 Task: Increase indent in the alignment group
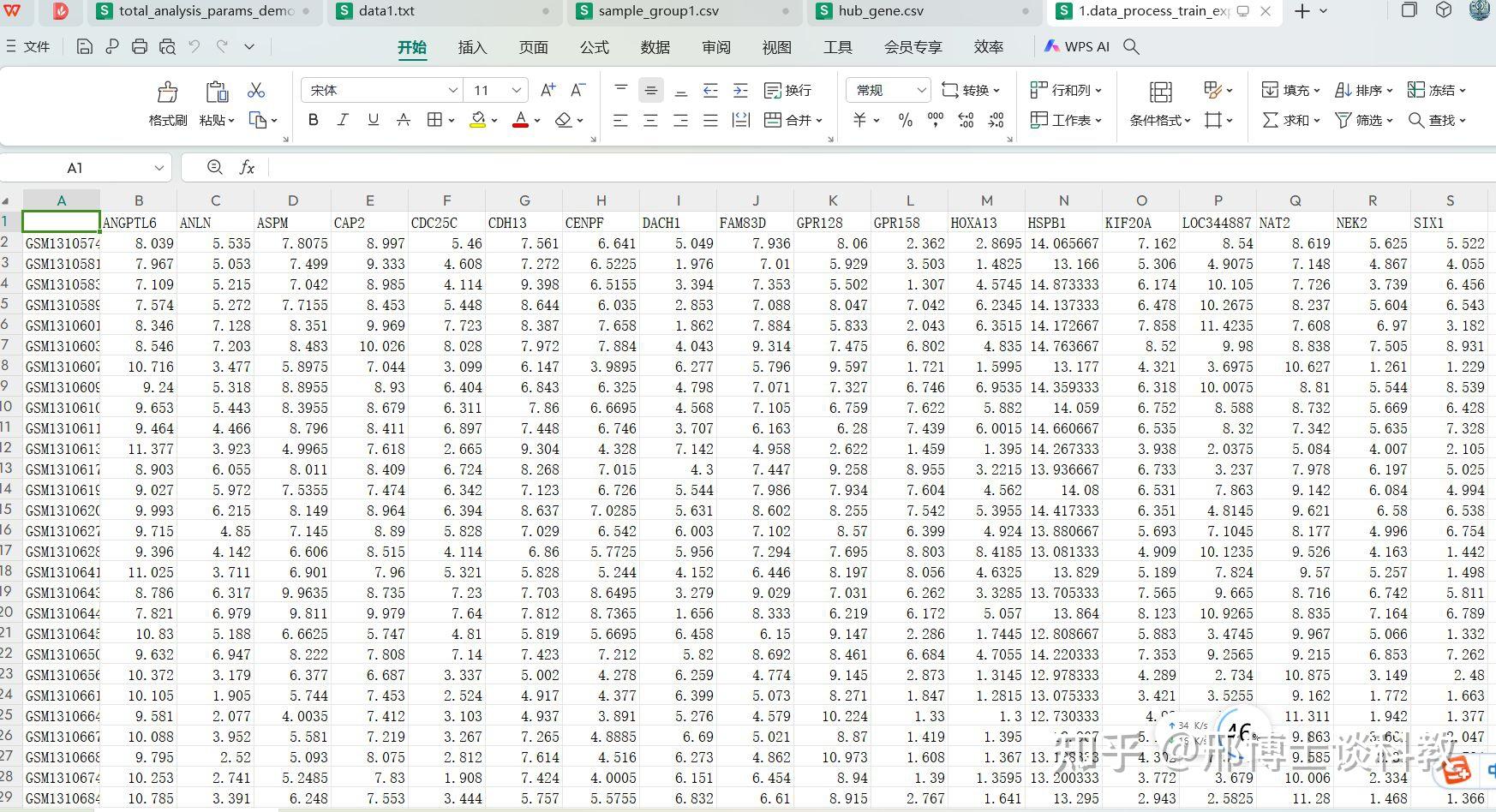pos(741,90)
